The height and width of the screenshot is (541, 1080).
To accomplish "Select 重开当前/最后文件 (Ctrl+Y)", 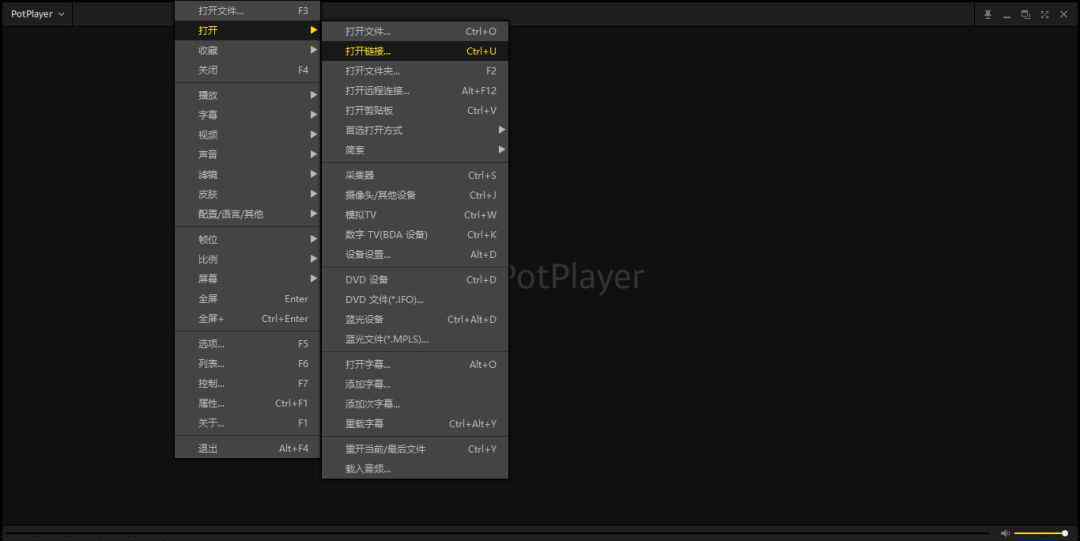I will (415, 449).
